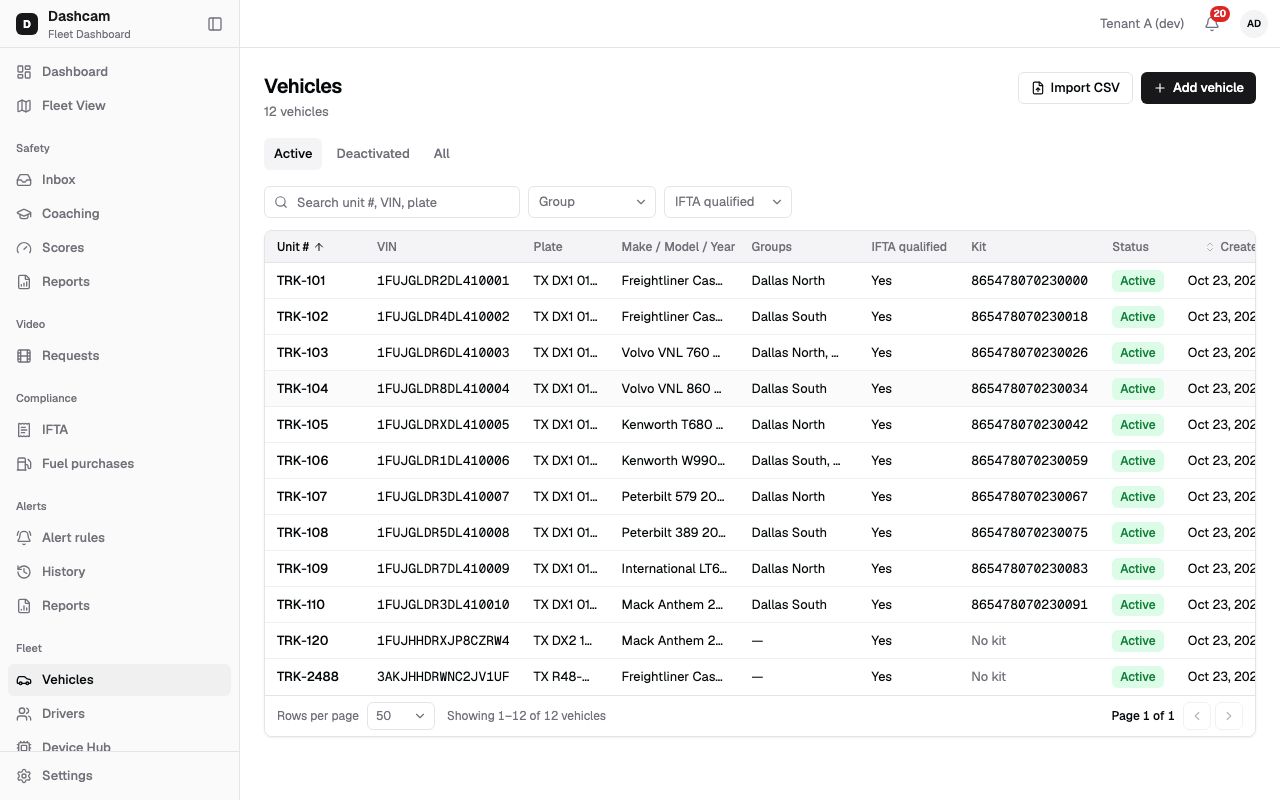Click the Kit column header
Viewport: 1280px width, 800px height.
pyautogui.click(x=978, y=247)
